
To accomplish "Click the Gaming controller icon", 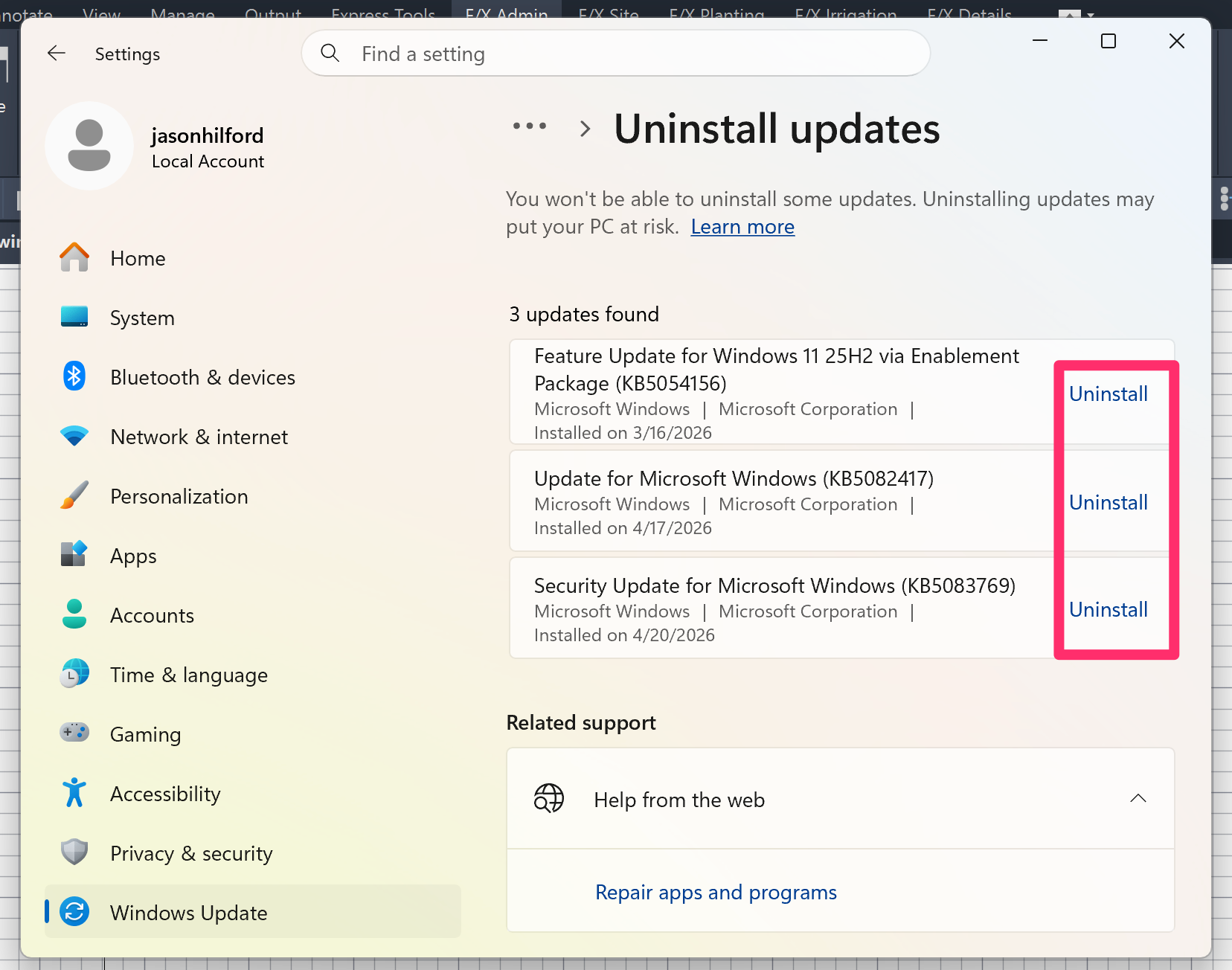I will tap(74, 733).
